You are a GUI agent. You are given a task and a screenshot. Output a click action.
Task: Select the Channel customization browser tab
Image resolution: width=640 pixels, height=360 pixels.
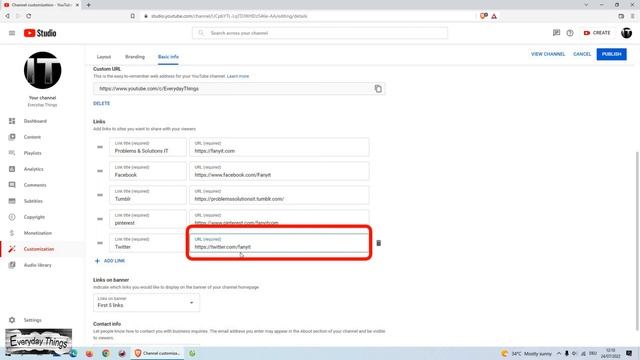tap(41, 5)
